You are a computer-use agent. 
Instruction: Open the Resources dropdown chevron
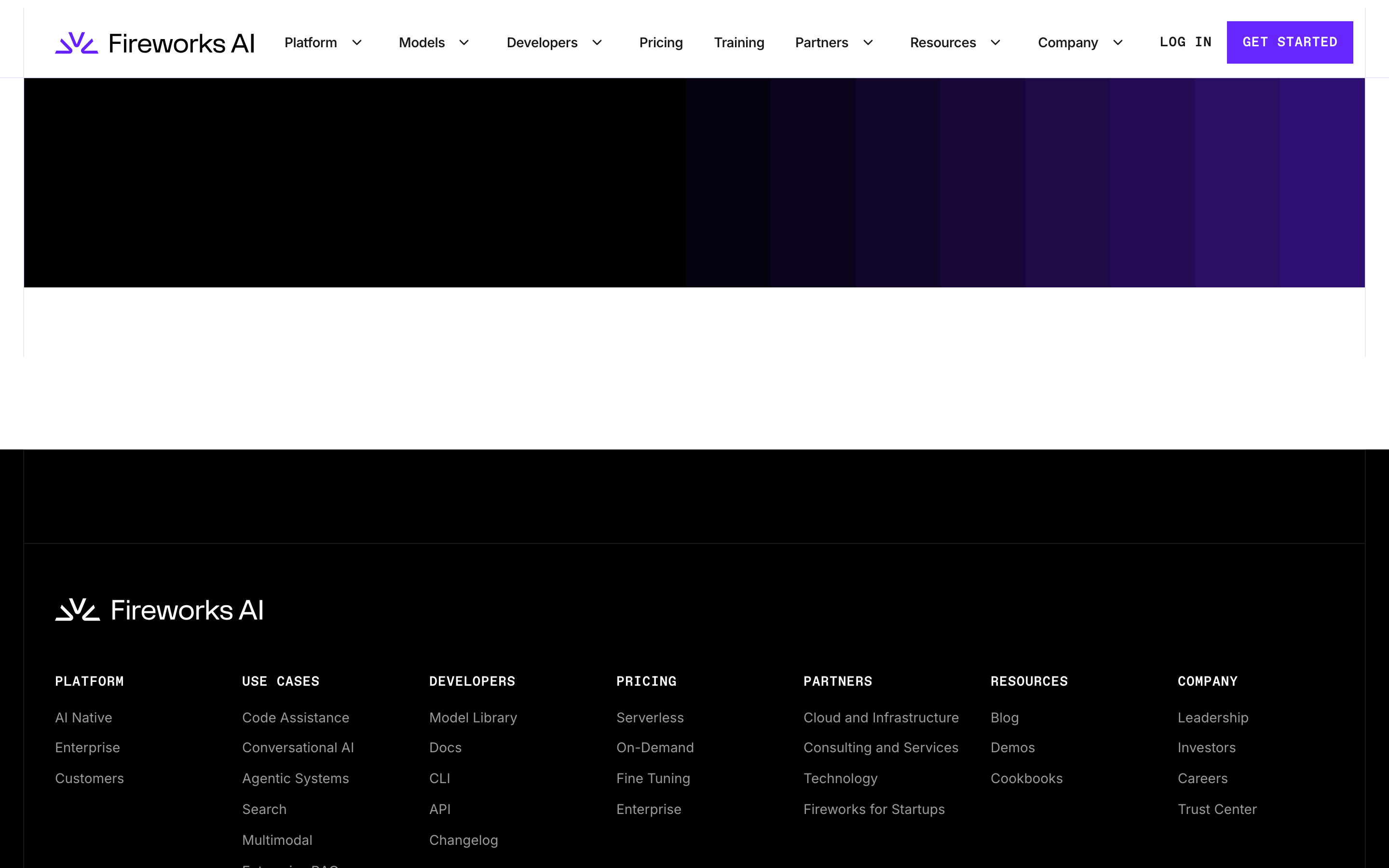996,42
